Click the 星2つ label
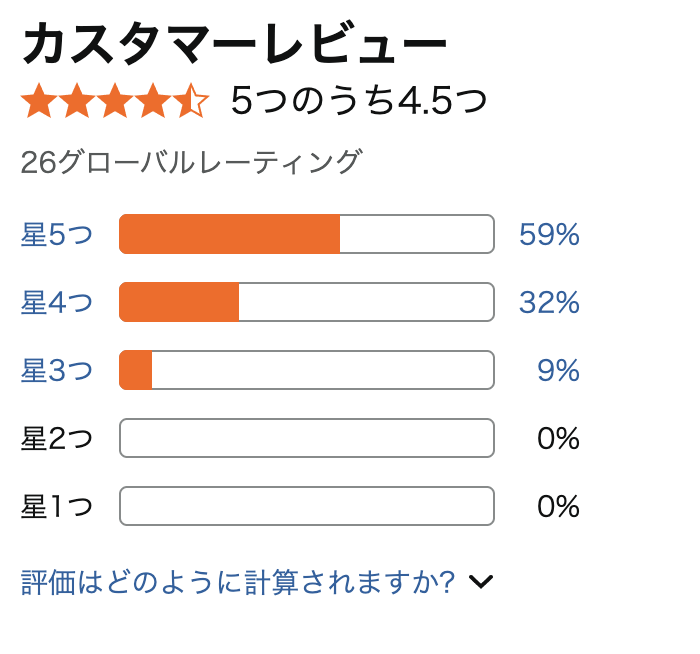Screen dimensions: 700x654 [57, 439]
